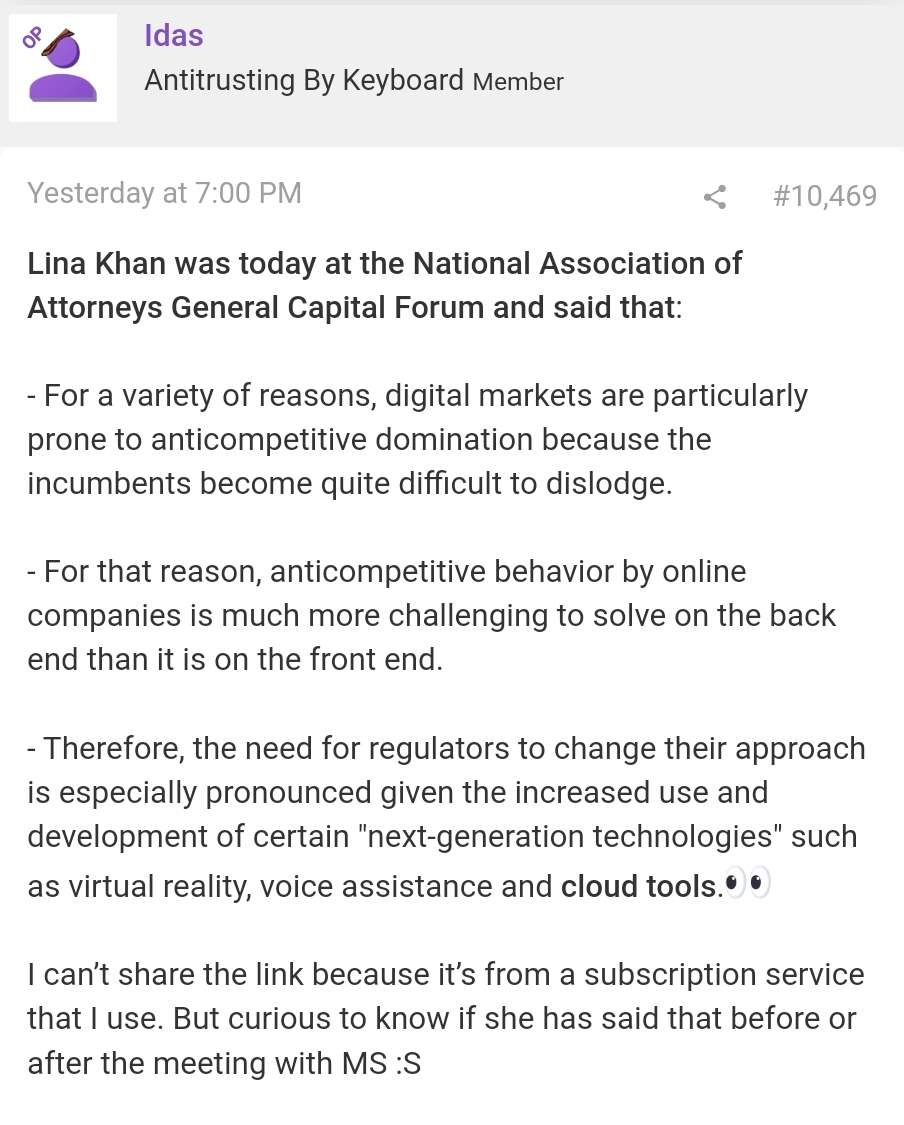Click the Member label in the header
This screenshot has width=904, height=1125.
coord(518,82)
